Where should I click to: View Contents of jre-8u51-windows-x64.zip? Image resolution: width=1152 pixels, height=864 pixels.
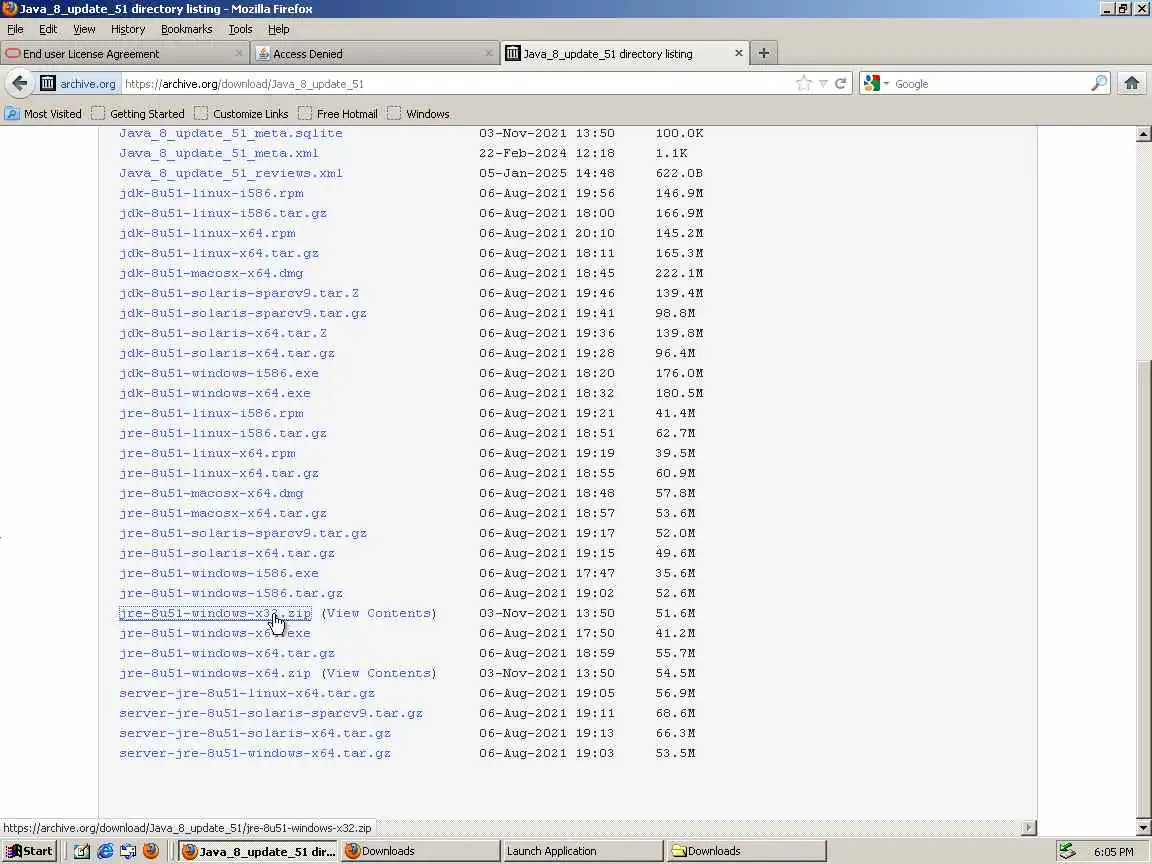[378, 674]
